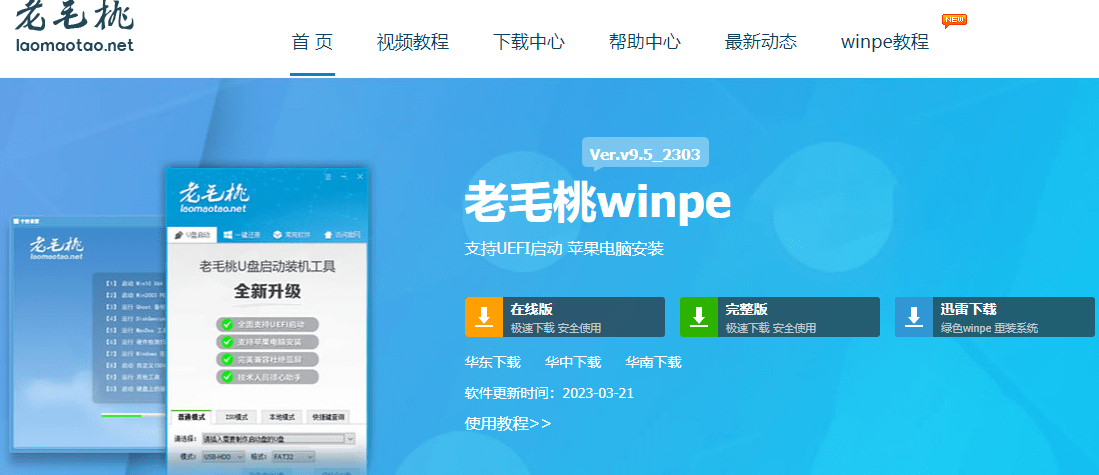1099x475 pixels.
Task: Click the green check beside 完美兼容杜绝蓝屏
Action: [x=226, y=359]
